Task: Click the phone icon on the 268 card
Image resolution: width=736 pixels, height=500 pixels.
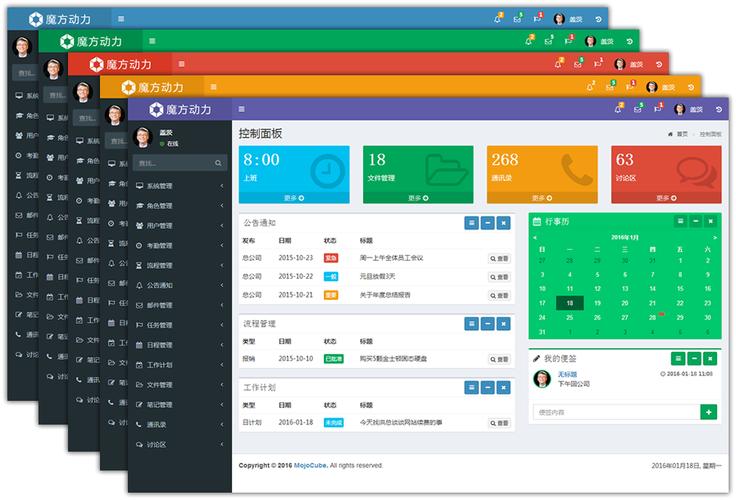Action: coord(577,170)
